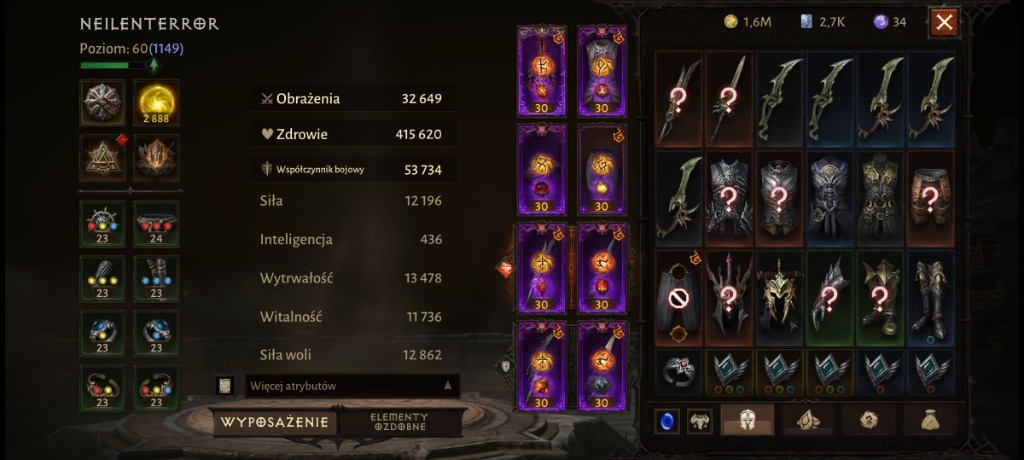Image resolution: width=1024 pixels, height=460 pixels.
Task: Switch to the Elementy ozdobne tab
Action: pos(399,422)
